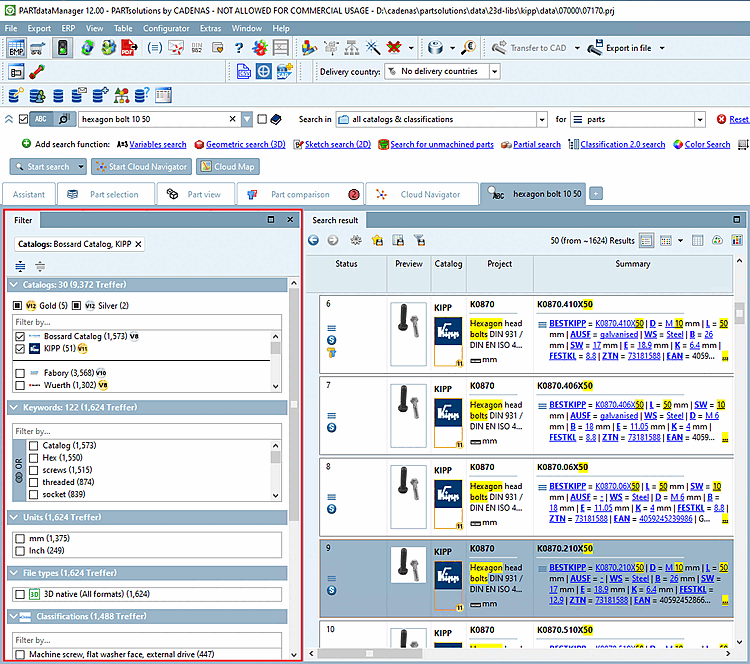Click the search result filter funnel icon

[x=420, y=240]
